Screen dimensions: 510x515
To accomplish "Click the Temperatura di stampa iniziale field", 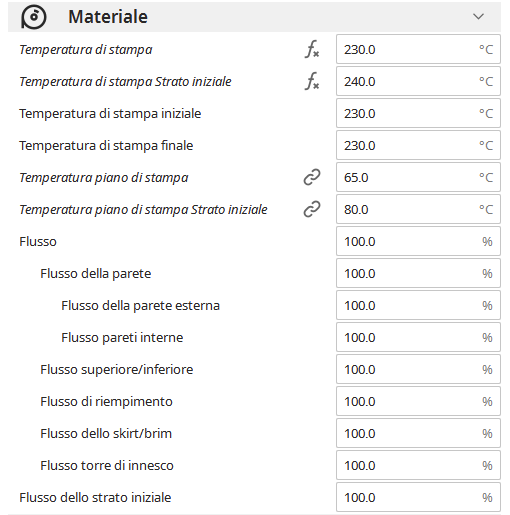I will [418, 113].
